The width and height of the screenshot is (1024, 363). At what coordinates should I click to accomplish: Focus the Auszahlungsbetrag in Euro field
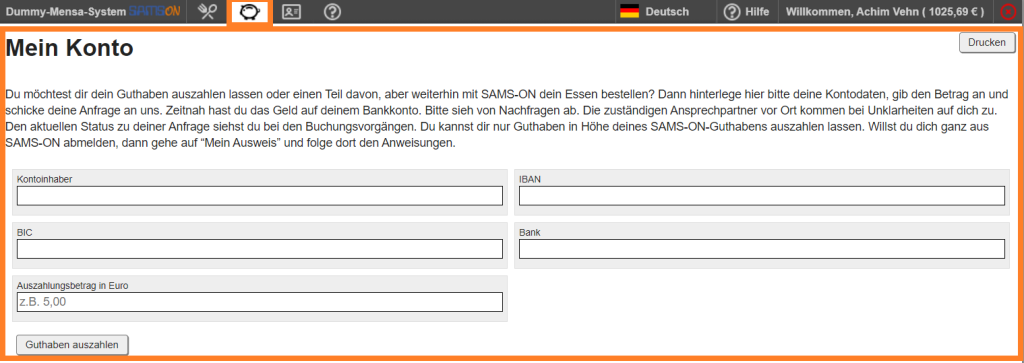(260, 302)
